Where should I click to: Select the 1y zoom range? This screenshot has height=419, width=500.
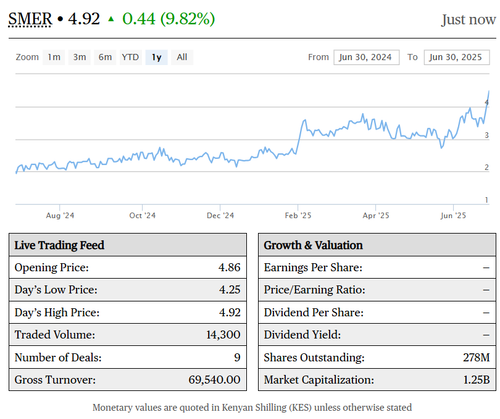coord(156,57)
